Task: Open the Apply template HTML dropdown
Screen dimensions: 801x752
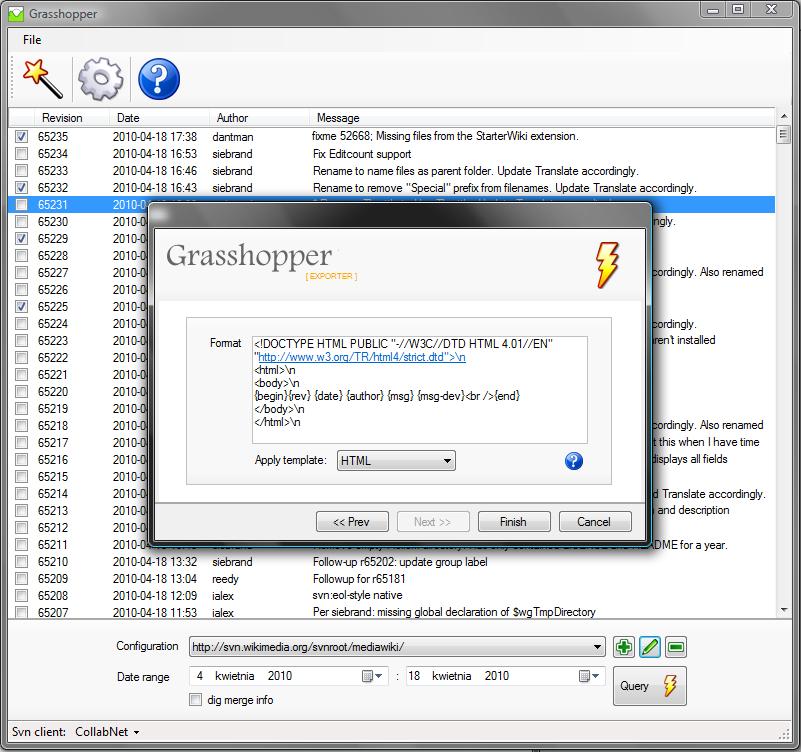Action: pyautogui.click(x=396, y=461)
